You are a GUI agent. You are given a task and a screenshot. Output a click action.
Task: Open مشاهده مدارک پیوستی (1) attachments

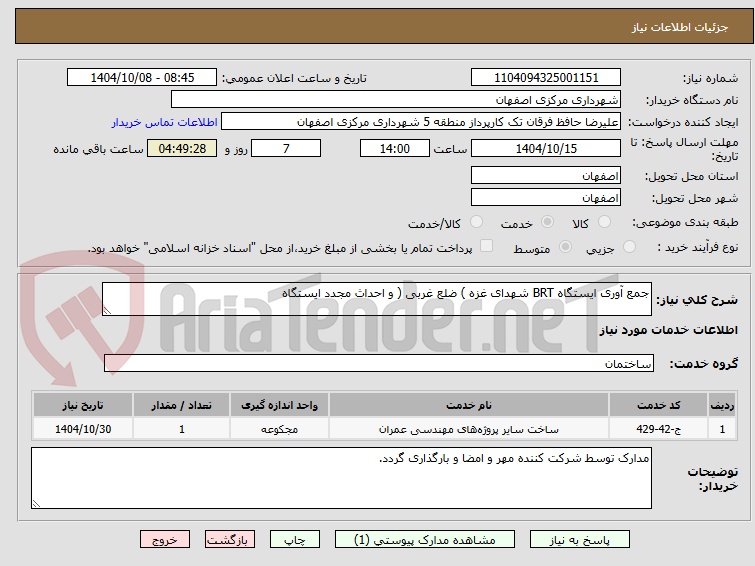click(x=425, y=540)
